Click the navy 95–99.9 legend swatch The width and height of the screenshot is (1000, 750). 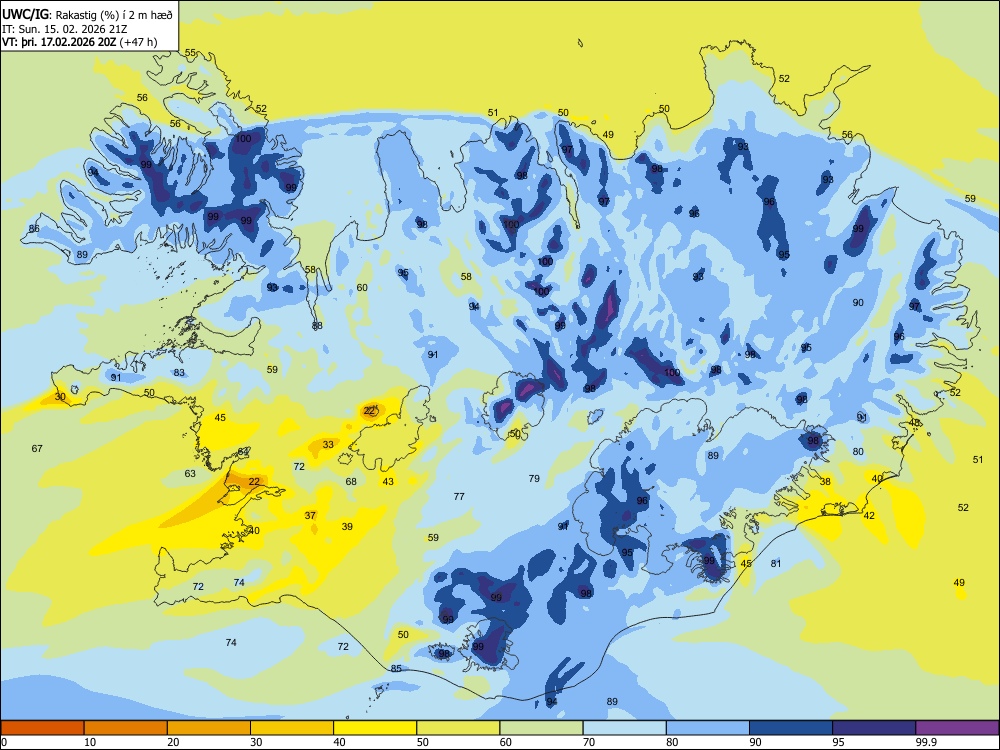(874, 728)
